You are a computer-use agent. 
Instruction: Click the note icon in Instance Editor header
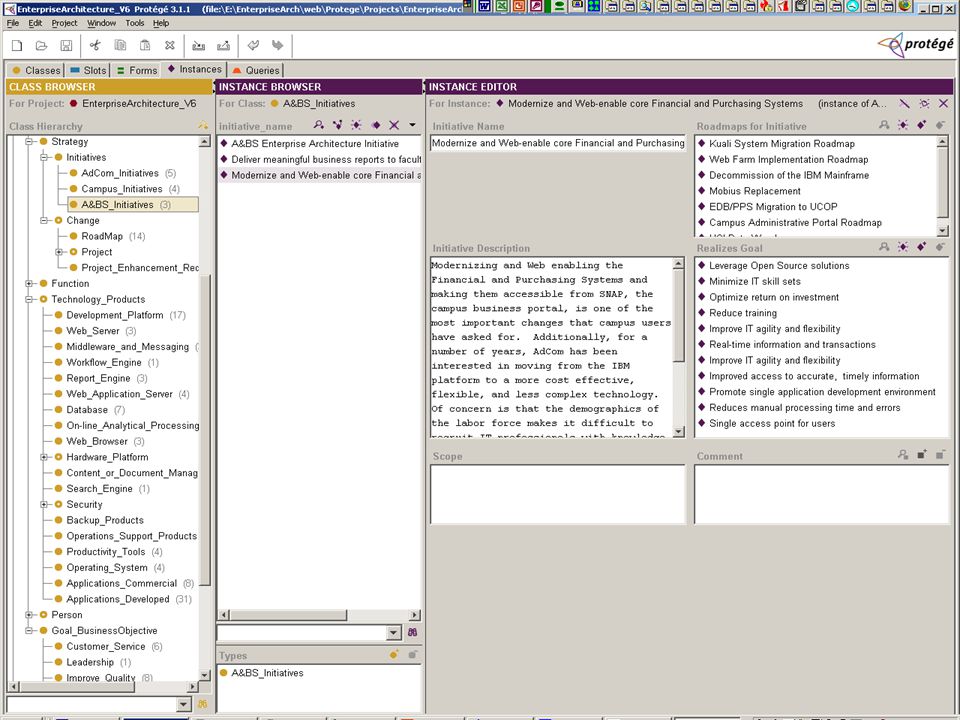(904, 103)
